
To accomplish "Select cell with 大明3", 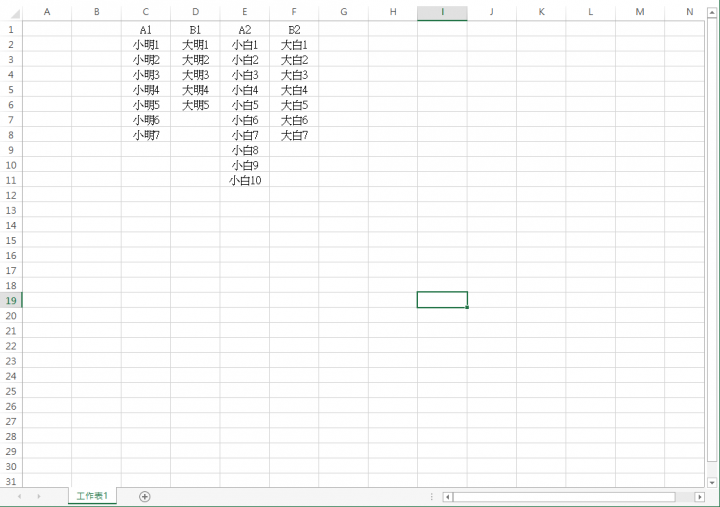I will tap(195, 75).
